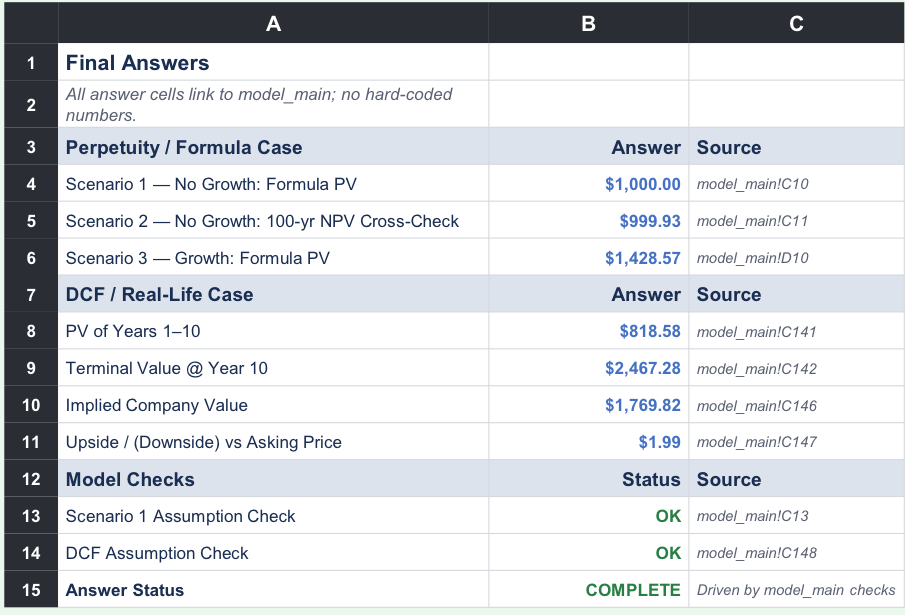Click 'Driven by model_main checks' cell
The image size is (905, 615).
[796, 590]
